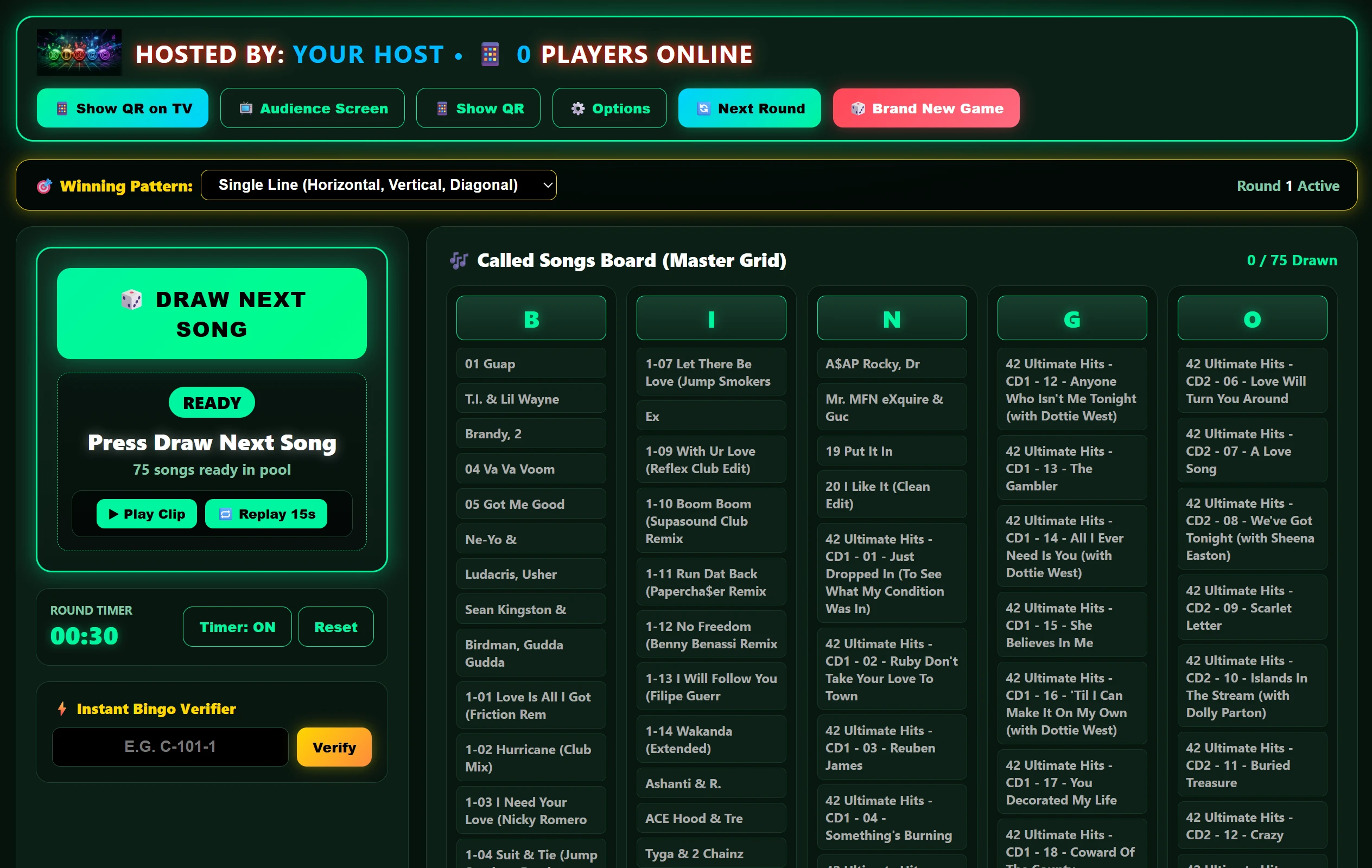1372x868 pixels.
Task: Click the dice icon in Brand New Game
Action: (858, 109)
